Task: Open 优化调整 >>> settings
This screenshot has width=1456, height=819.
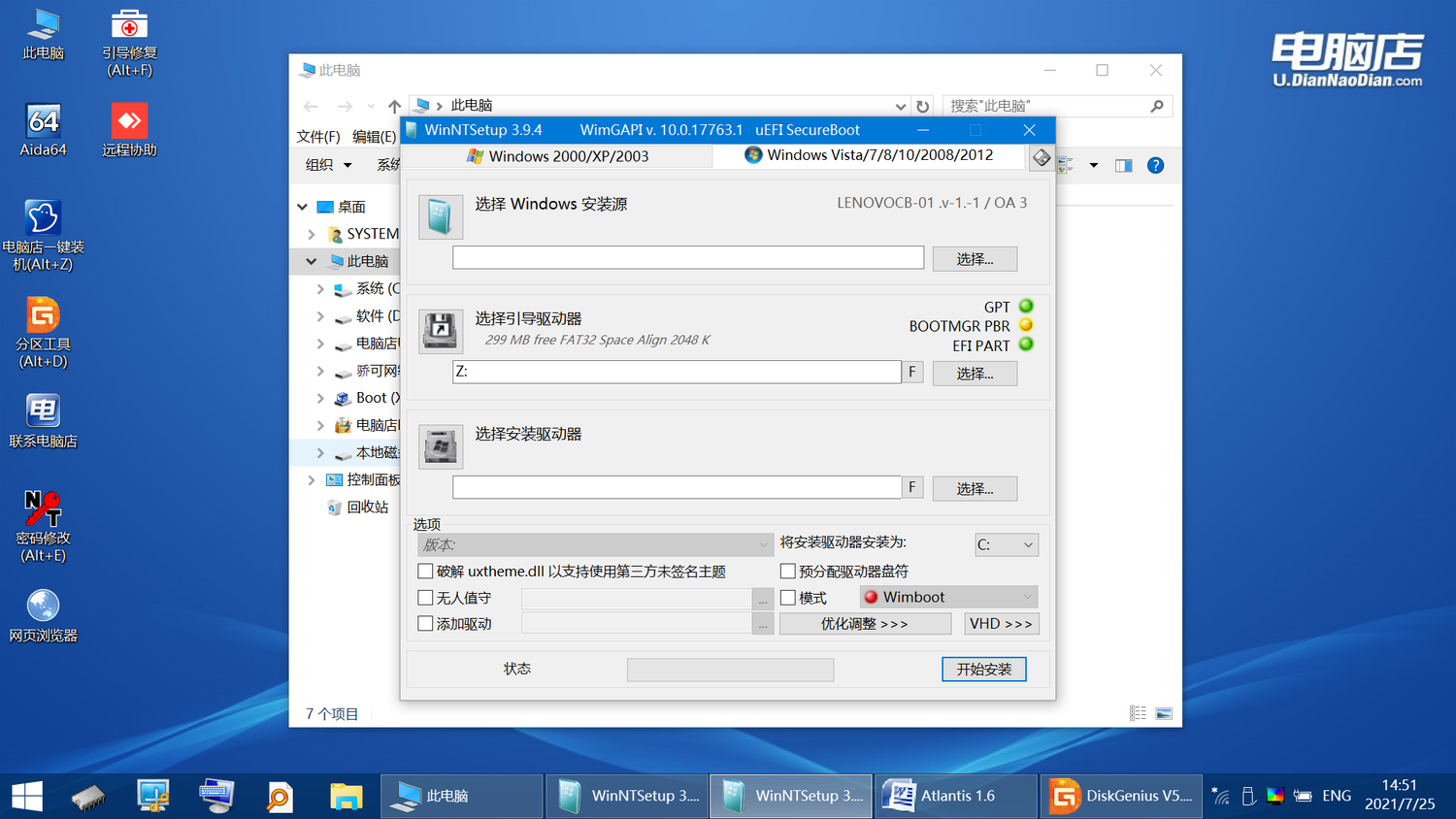Action: pyautogui.click(x=865, y=624)
